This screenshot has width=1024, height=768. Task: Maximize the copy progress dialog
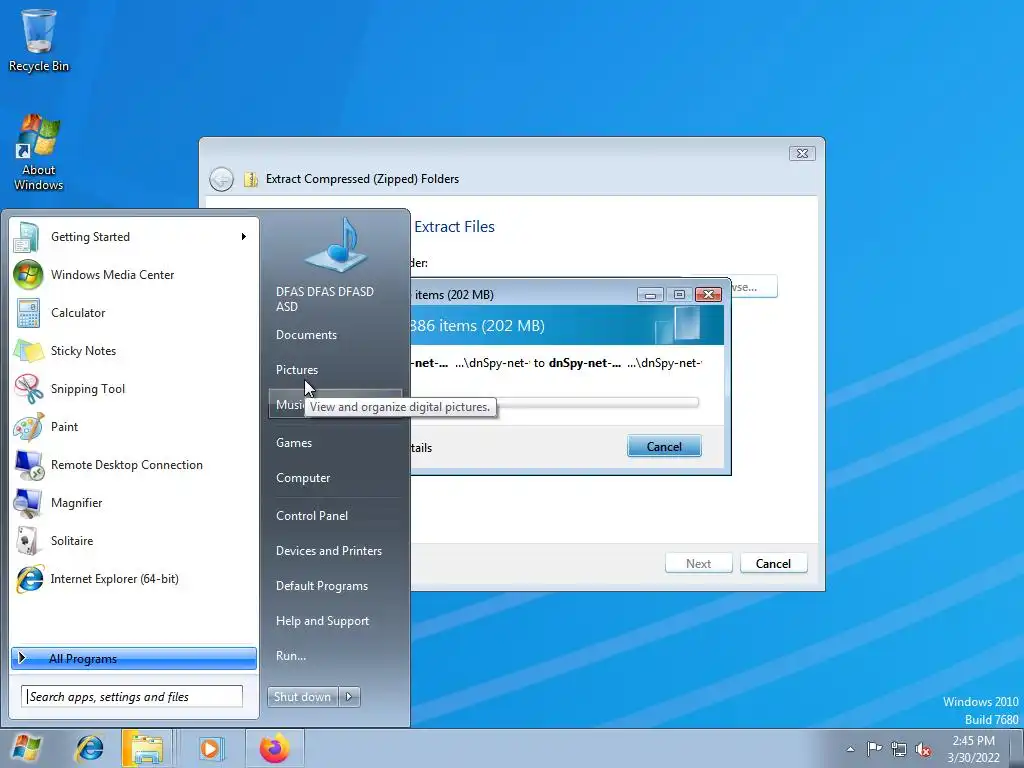pyautogui.click(x=679, y=295)
